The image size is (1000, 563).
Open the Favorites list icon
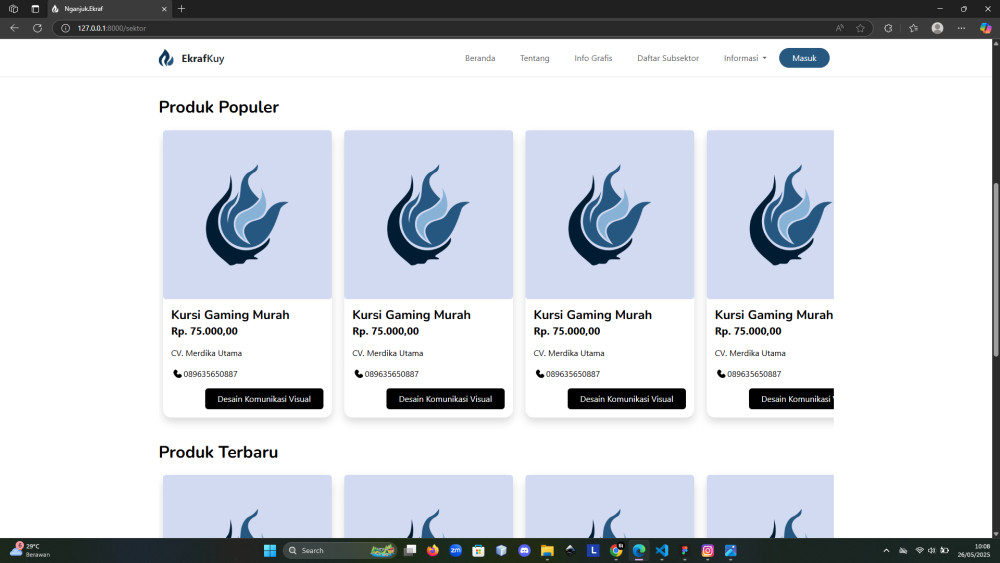pos(913,28)
